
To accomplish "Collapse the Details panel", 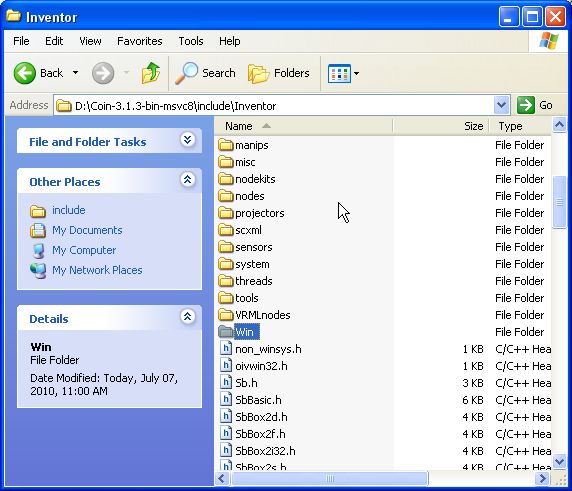I will pos(188,316).
